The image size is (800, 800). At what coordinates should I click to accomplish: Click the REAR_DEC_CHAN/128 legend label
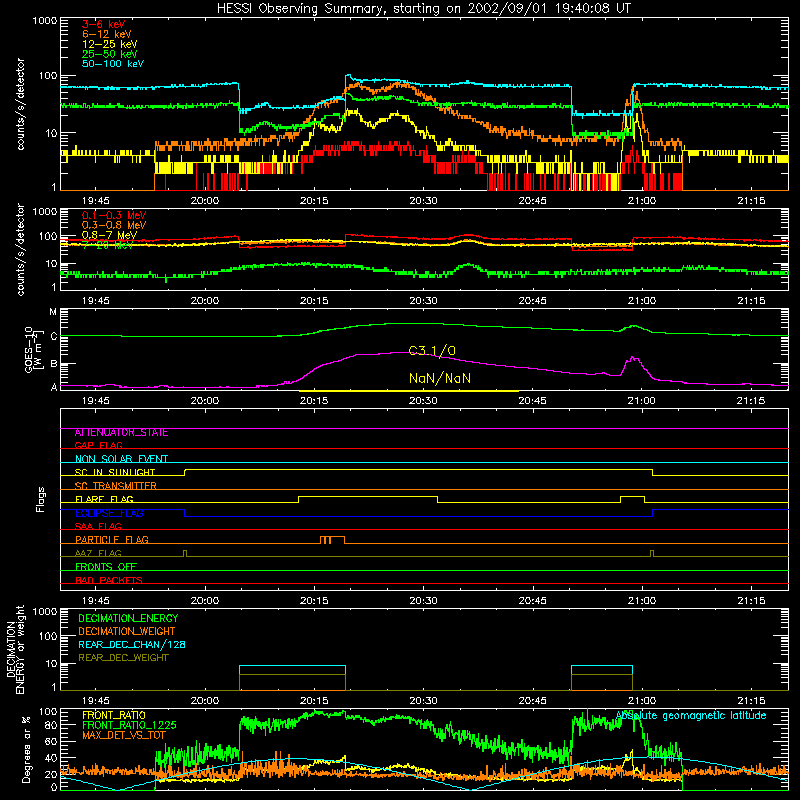click(x=132, y=645)
